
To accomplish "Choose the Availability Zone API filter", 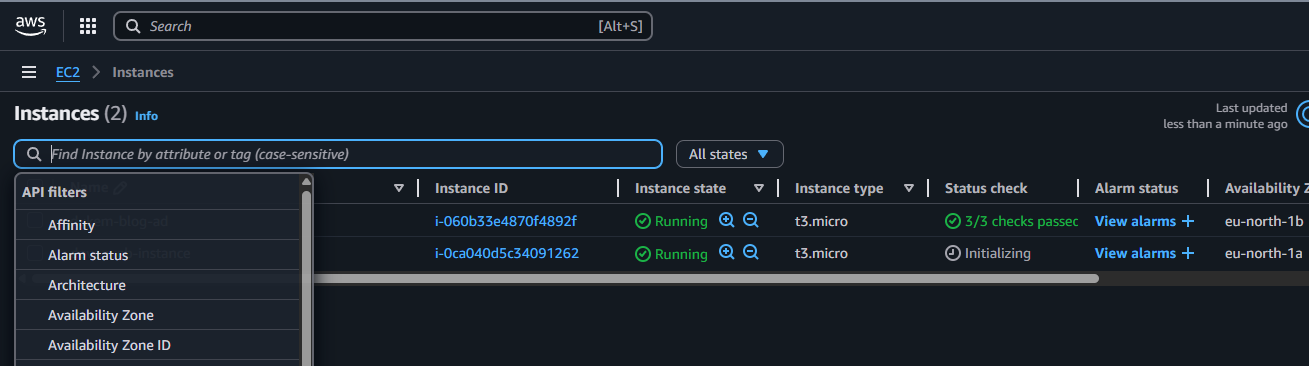I will point(157,315).
